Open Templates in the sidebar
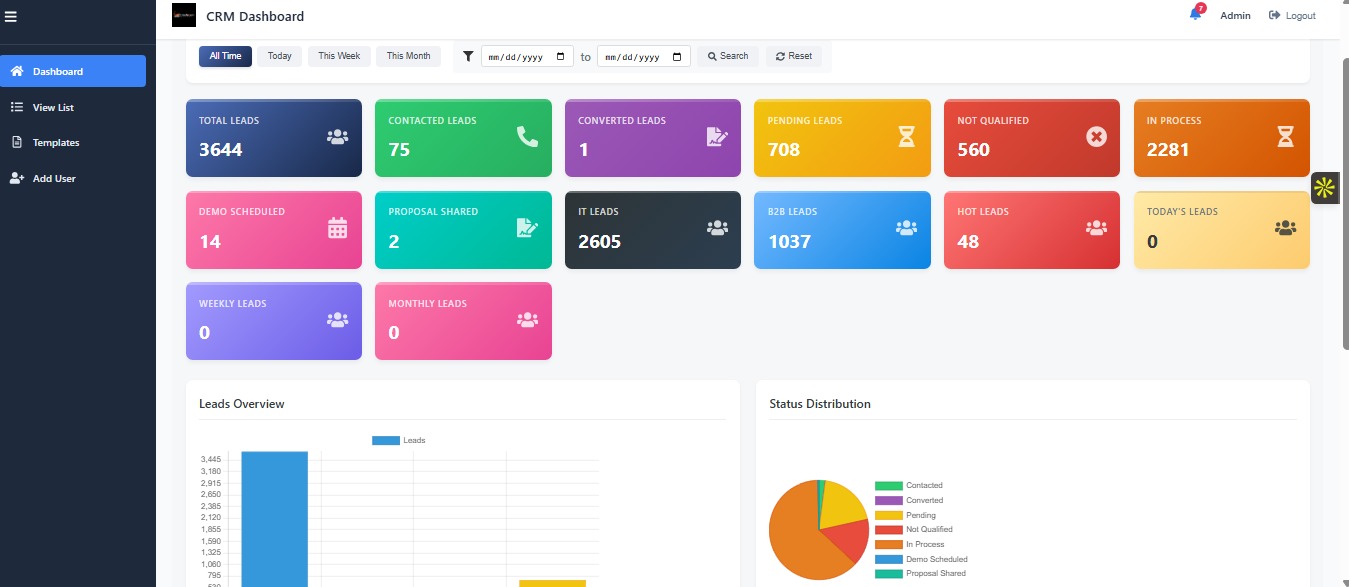The width and height of the screenshot is (1349, 587). (x=73, y=142)
